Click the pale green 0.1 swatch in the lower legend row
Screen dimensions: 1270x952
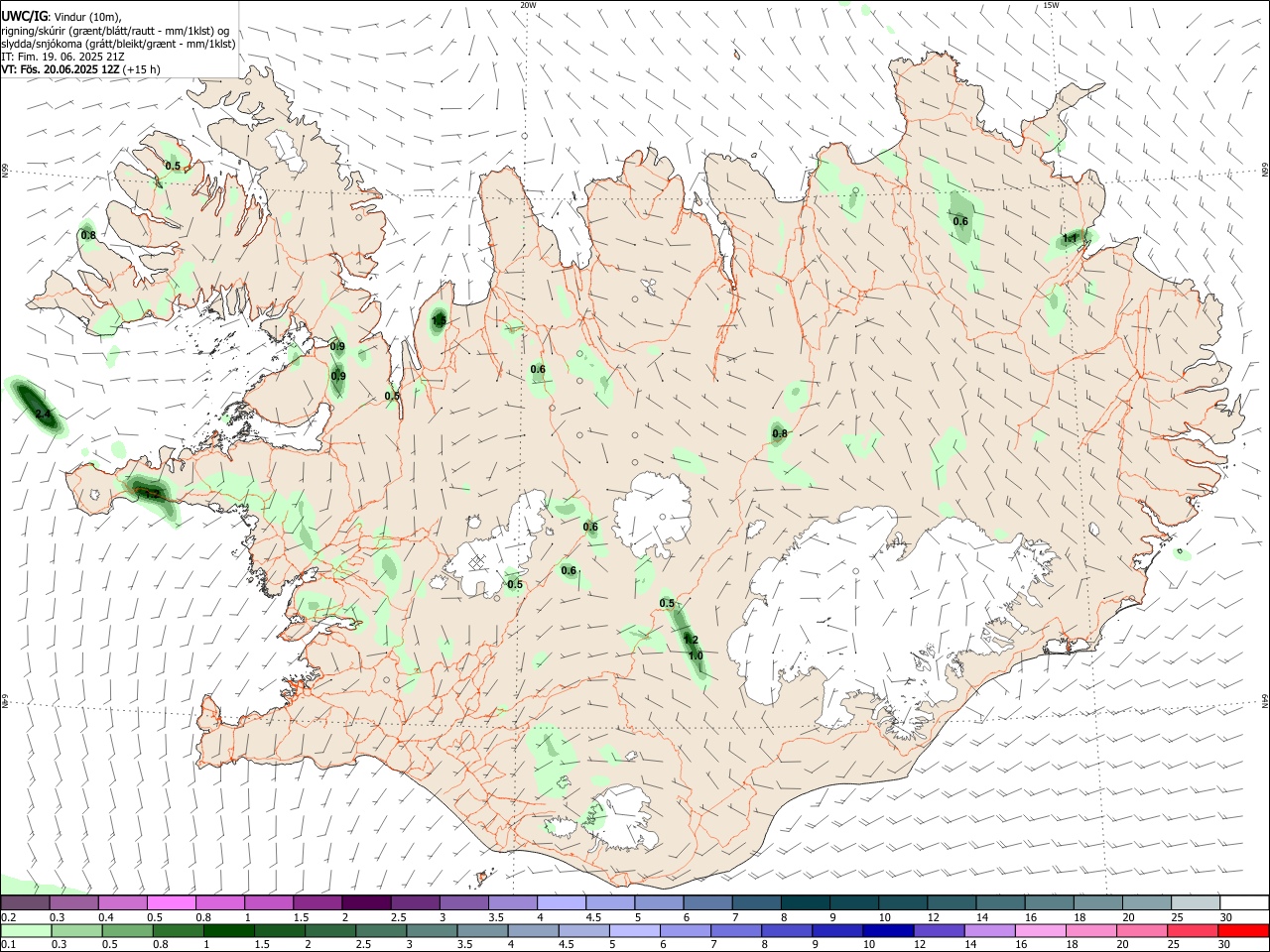pyautogui.click(x=26, y=930)
